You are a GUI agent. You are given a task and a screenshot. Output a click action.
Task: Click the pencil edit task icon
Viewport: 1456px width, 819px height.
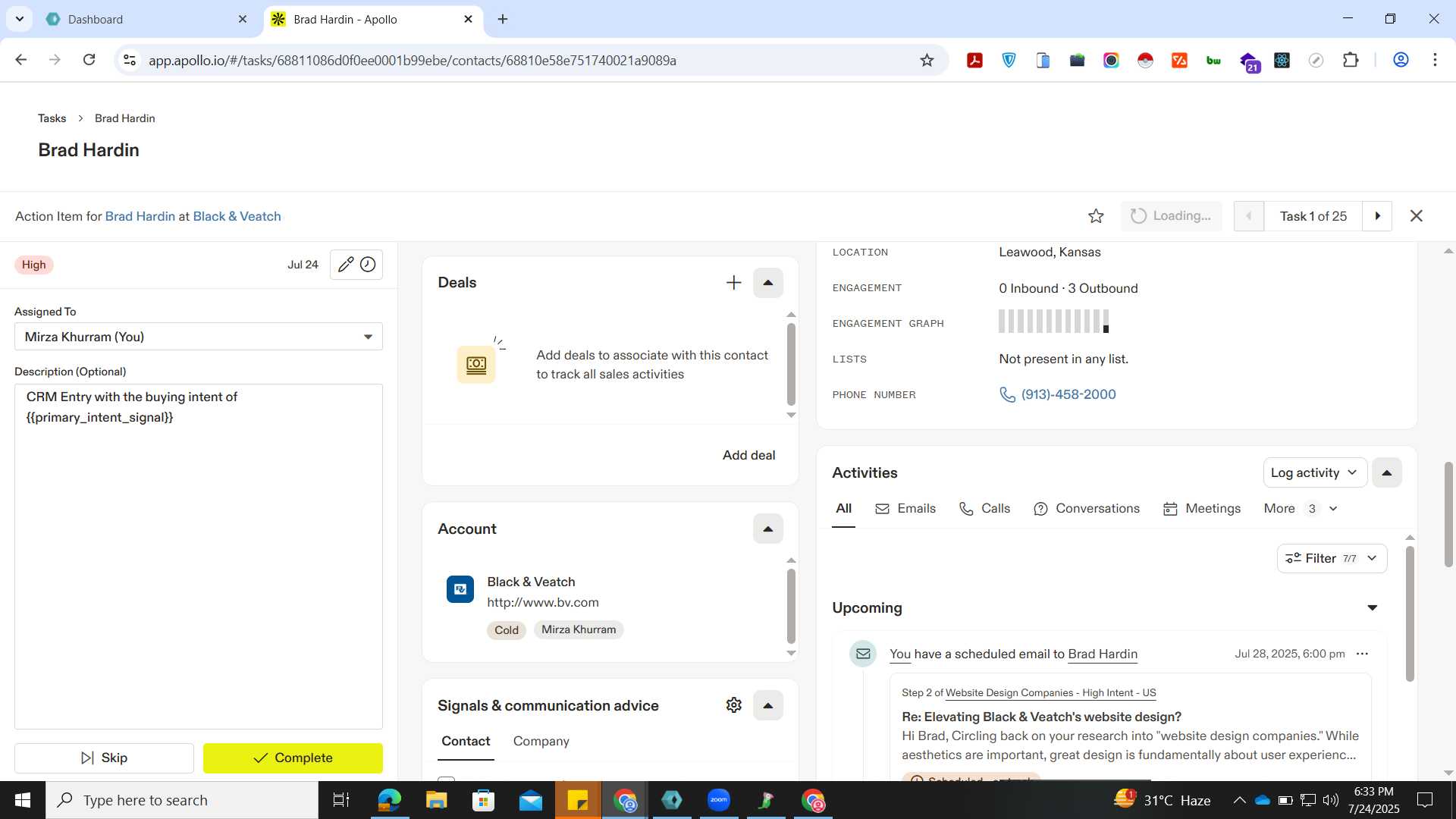[346, 265]
